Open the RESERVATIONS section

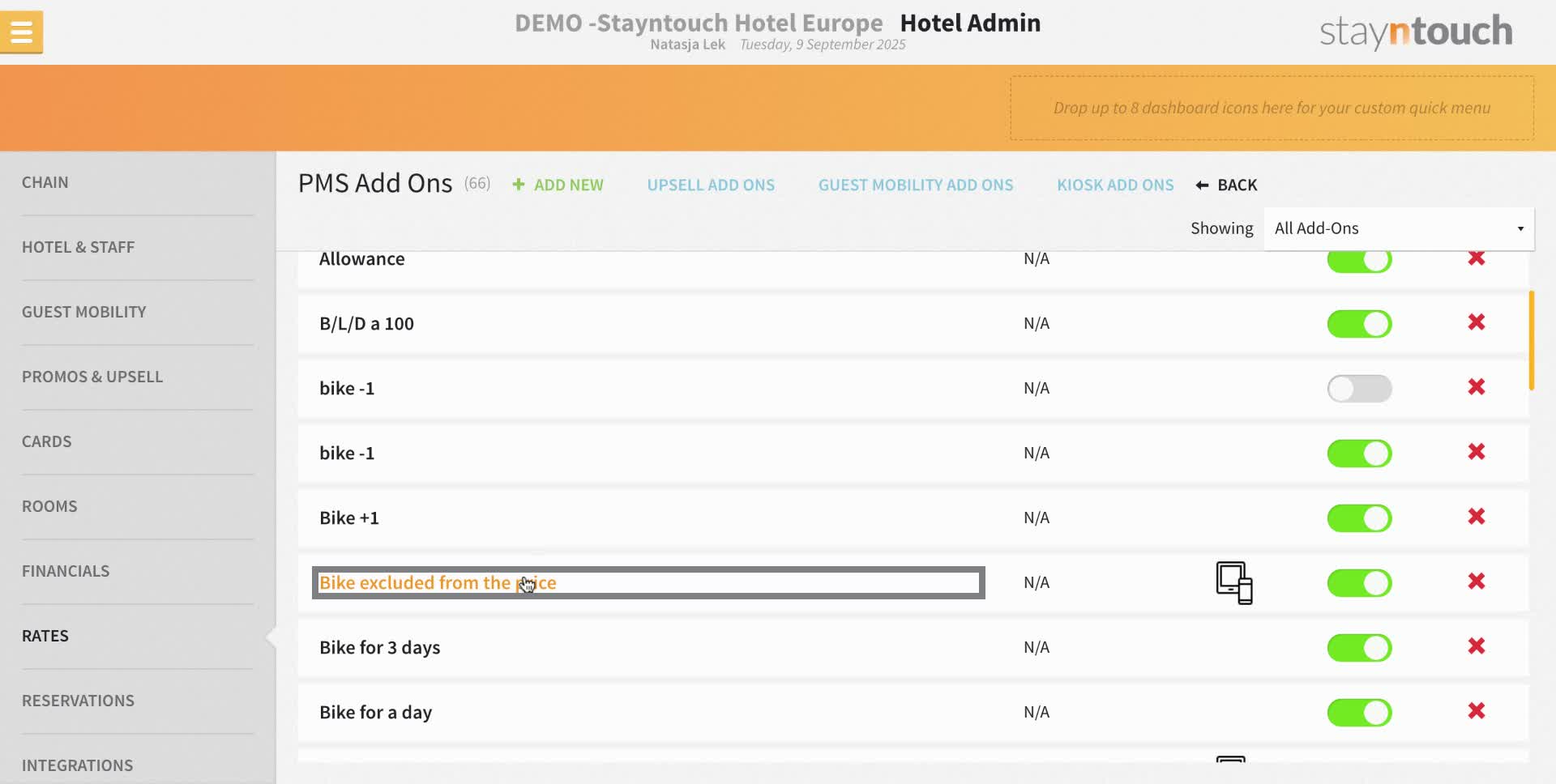[x=79, y=701]
